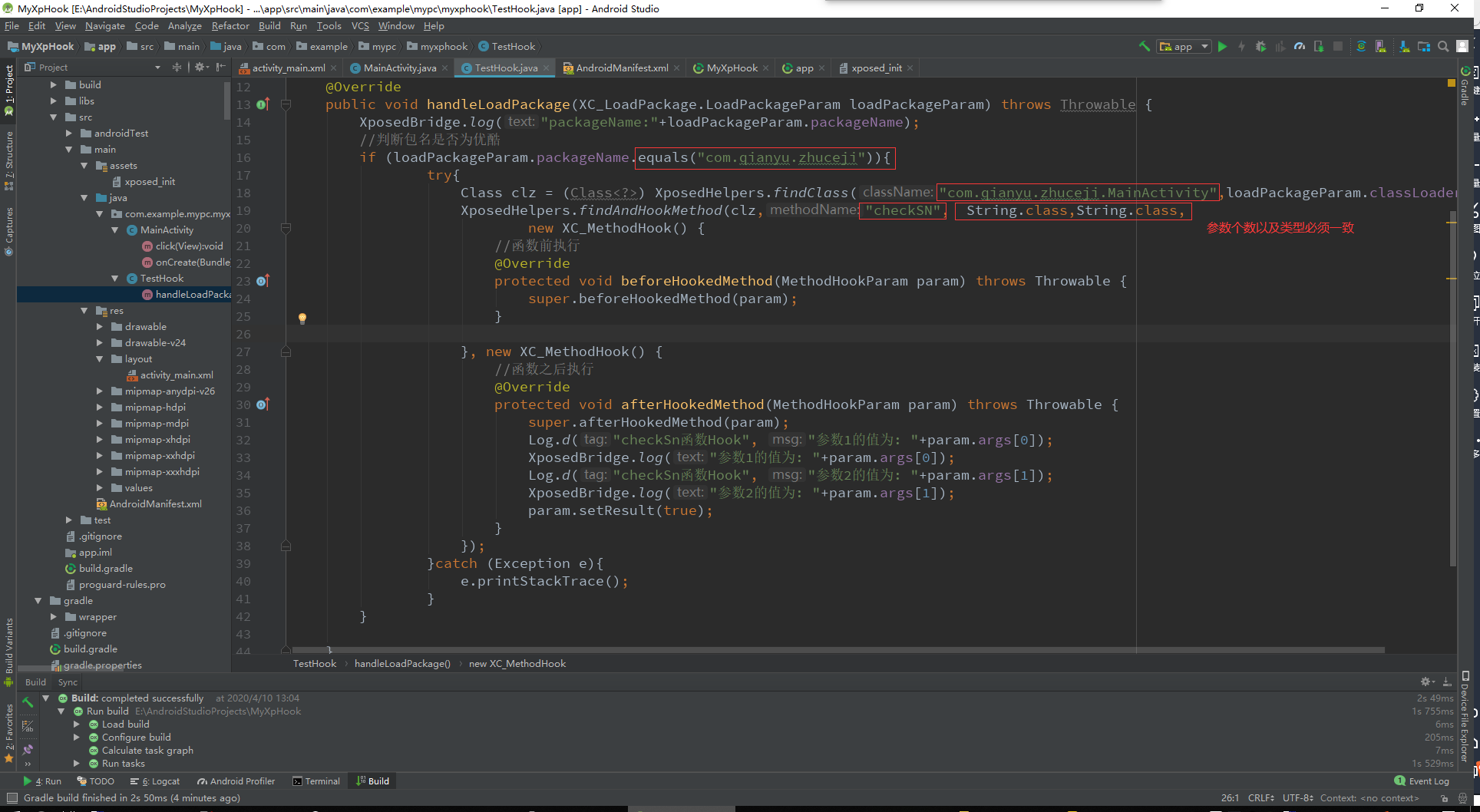Click the light bulb quick-fix icon
Screen dimensions: 1480x812
coord(302,318)
